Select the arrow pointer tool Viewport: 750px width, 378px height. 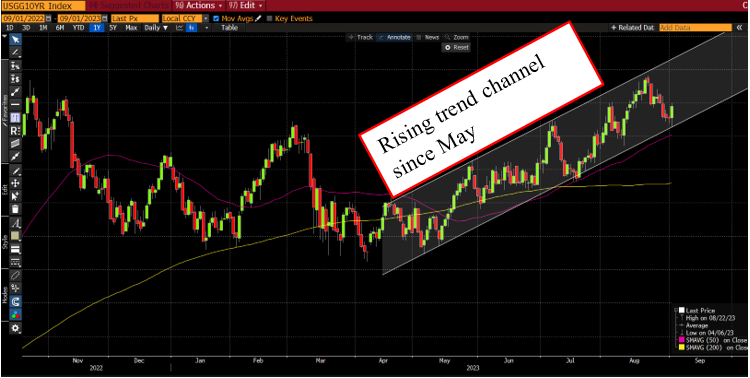click(x=15, y=39)
